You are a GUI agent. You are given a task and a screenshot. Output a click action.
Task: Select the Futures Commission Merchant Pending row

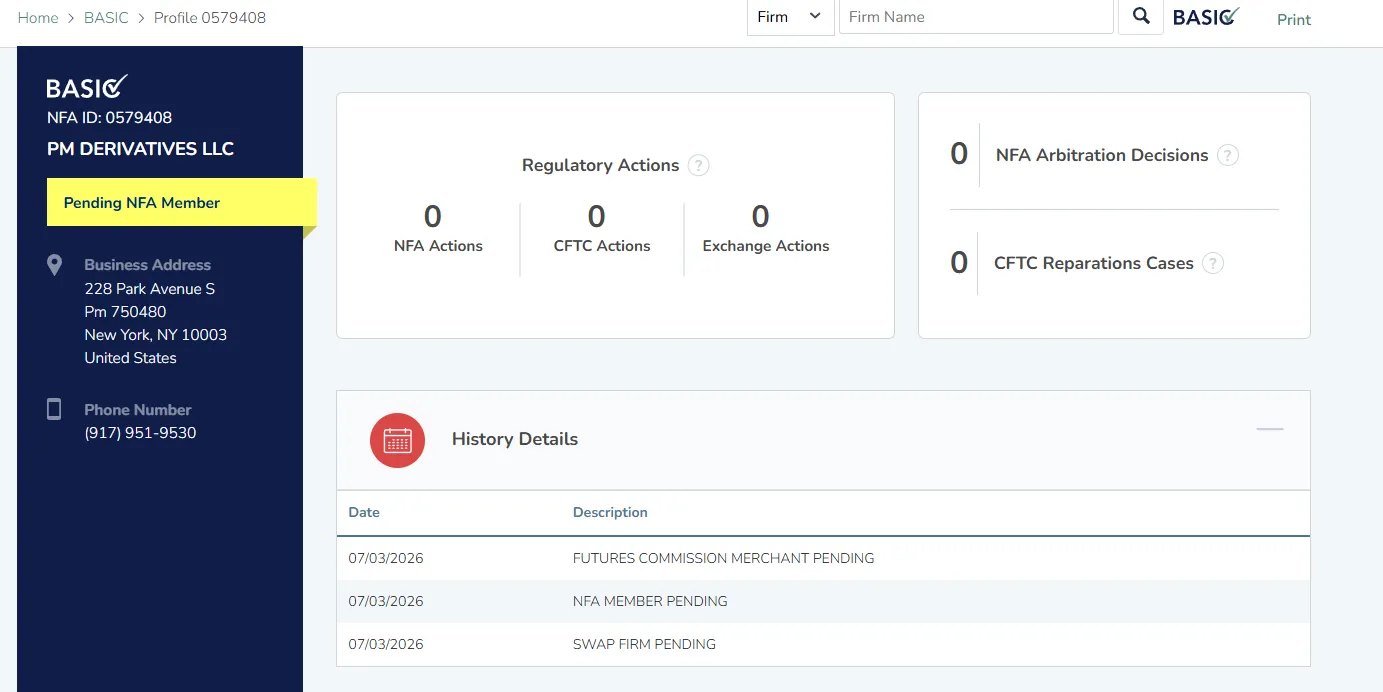pyautogui.click(x=823, y=558)
